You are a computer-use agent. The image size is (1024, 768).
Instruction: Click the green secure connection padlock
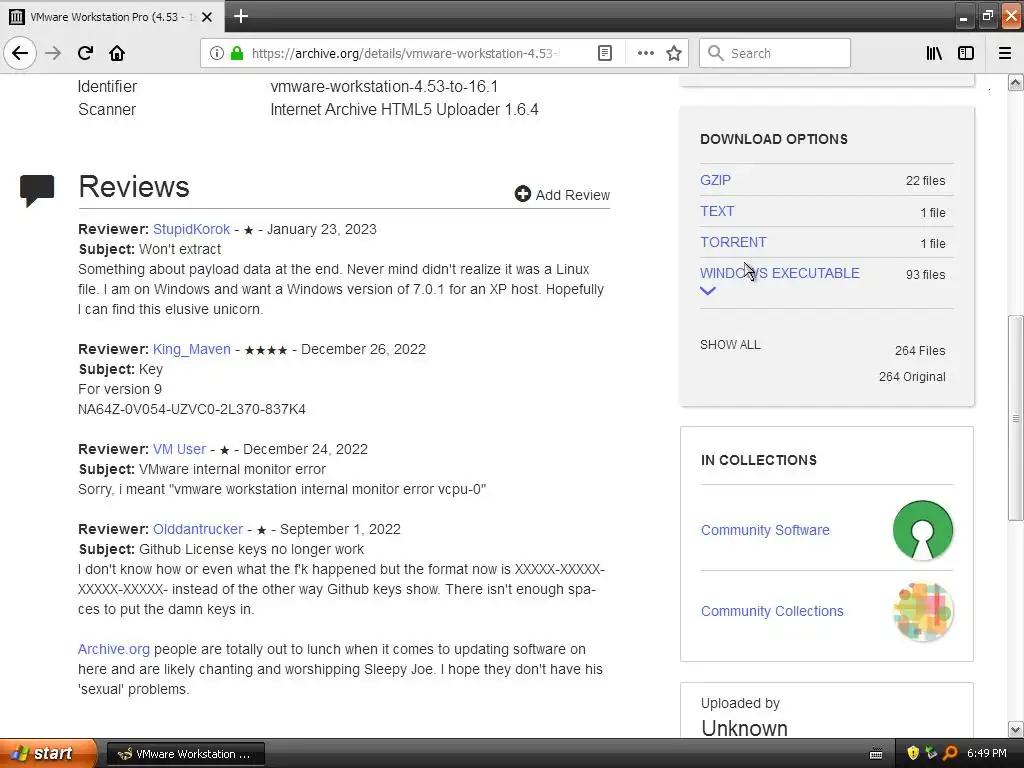point(237,53)
